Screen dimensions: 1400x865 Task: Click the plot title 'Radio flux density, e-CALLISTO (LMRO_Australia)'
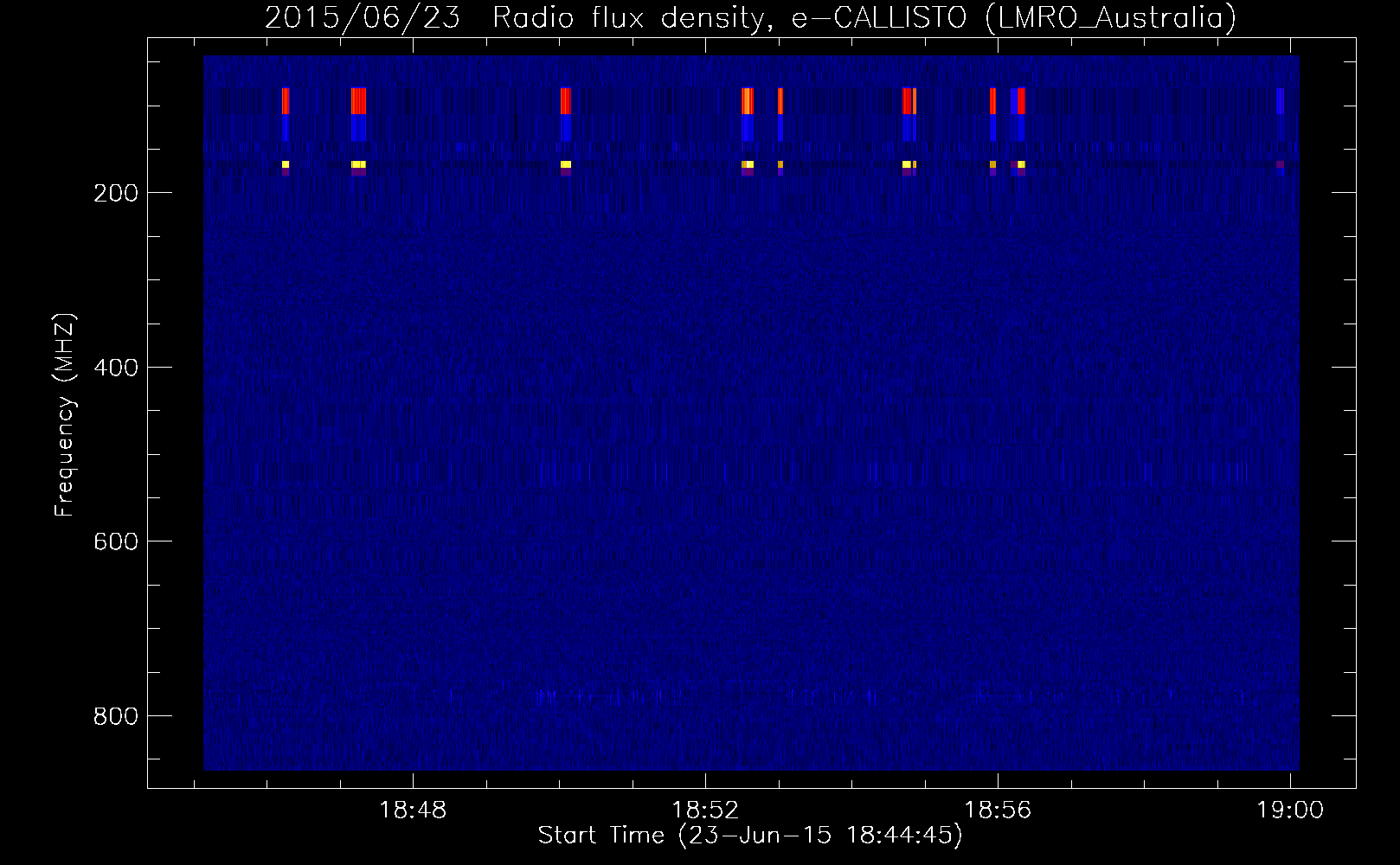click(x=864, y=17)
